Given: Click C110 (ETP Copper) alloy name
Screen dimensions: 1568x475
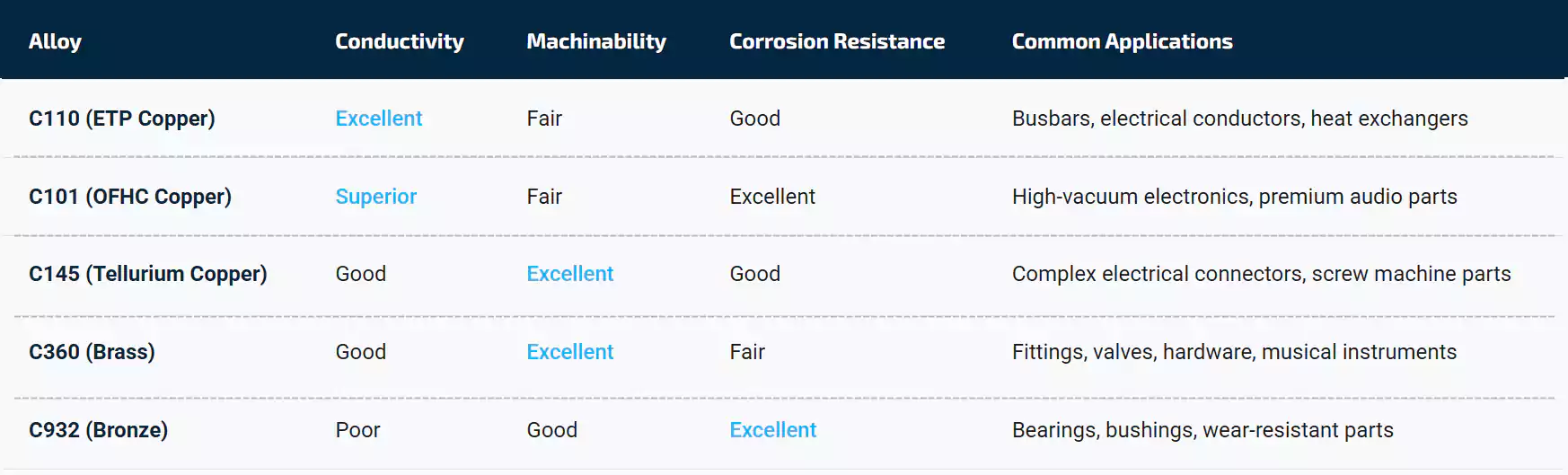Looking at the screenshot, I should [122, 119].
